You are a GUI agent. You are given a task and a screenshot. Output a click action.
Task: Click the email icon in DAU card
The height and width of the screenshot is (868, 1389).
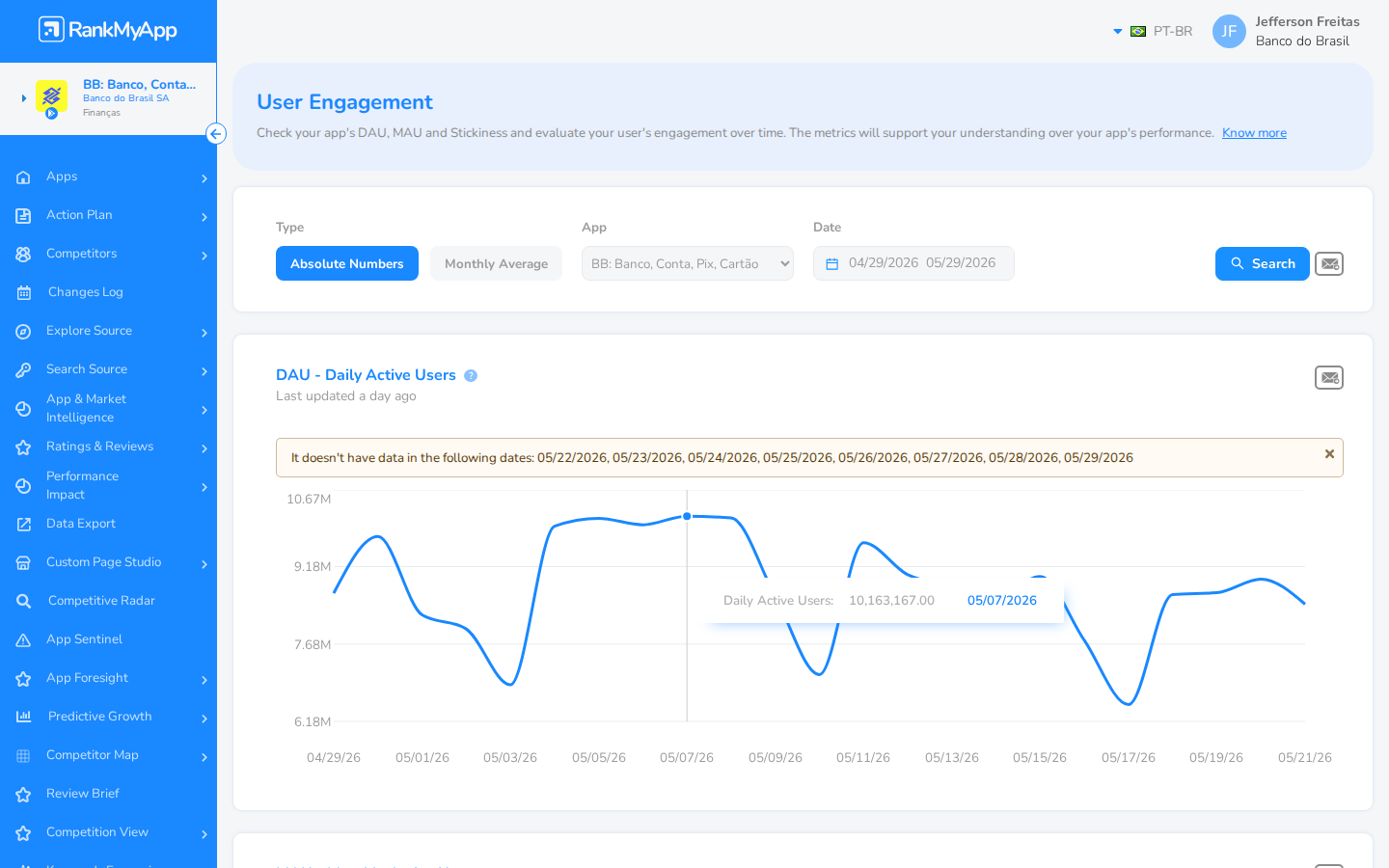point(1329,377)
